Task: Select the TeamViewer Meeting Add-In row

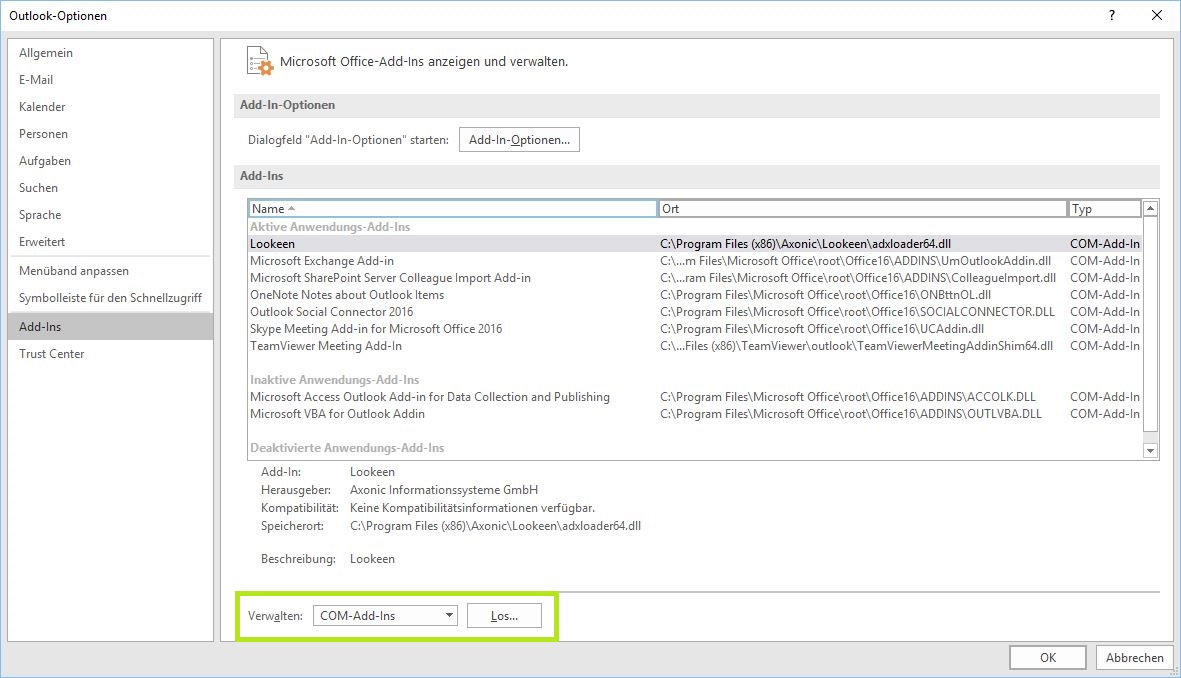Action: pos(326,346)
